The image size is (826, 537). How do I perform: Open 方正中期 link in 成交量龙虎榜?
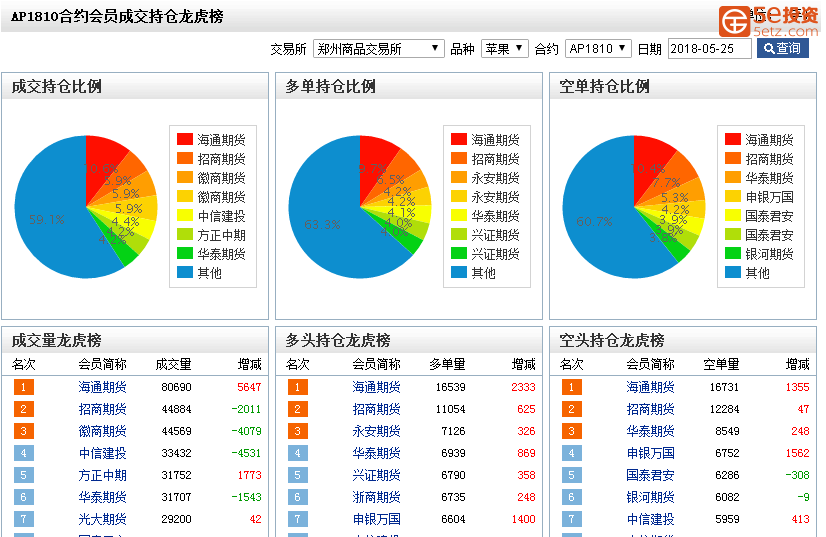coord(103,475)
